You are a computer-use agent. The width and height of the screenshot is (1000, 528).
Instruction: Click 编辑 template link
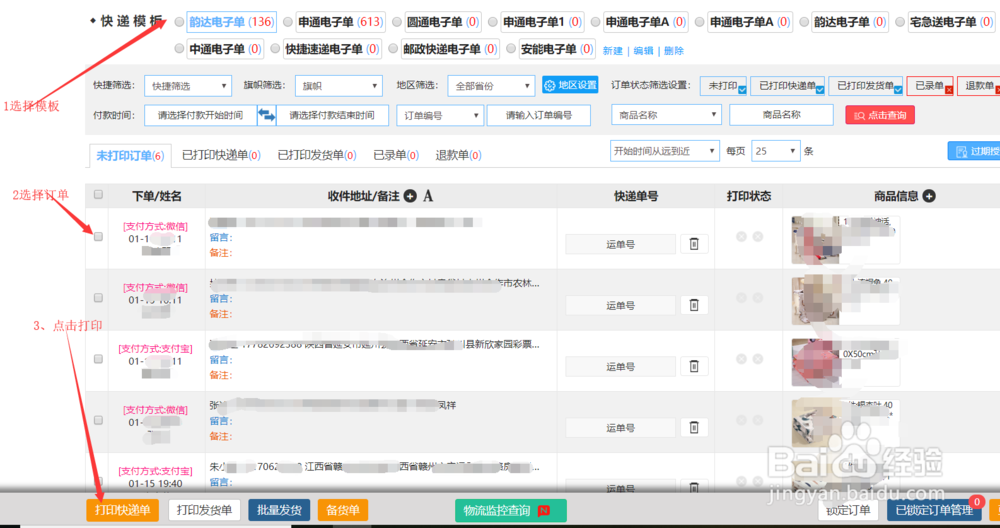643,50
